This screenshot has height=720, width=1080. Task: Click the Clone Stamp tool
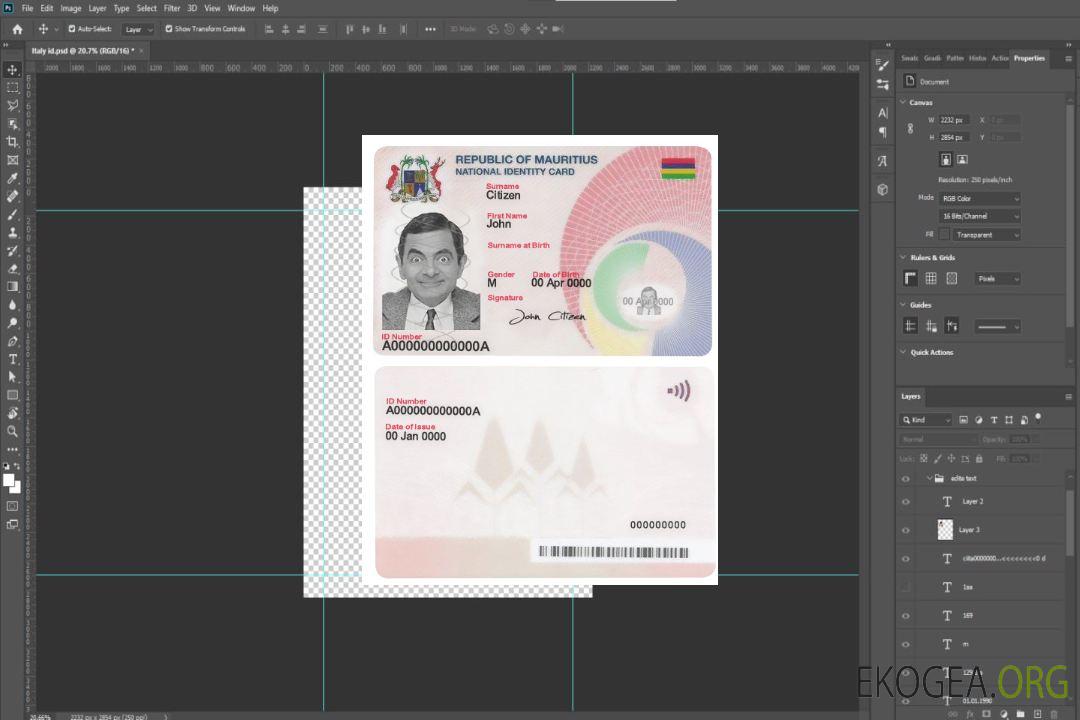click(x=12, y=232)
